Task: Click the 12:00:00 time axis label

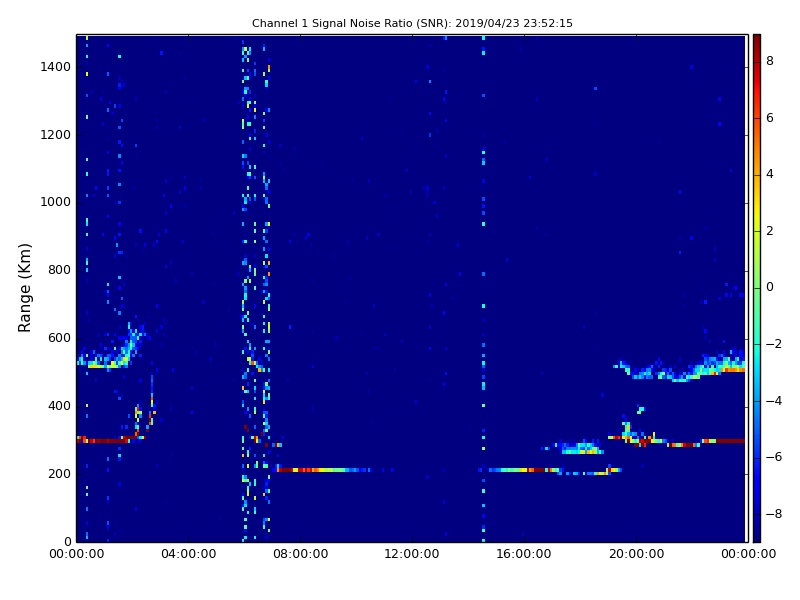Action: (x=412, y=554)
